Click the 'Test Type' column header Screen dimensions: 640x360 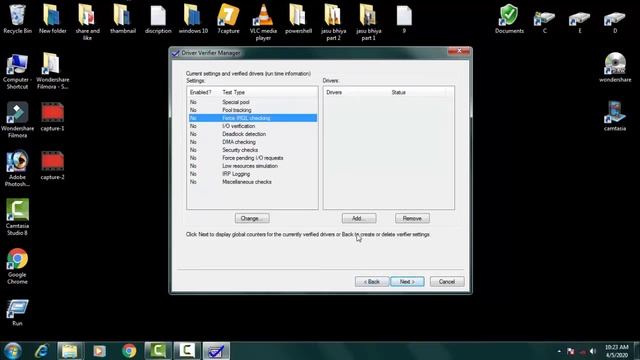pyautogui.click(x=269, y=93)
